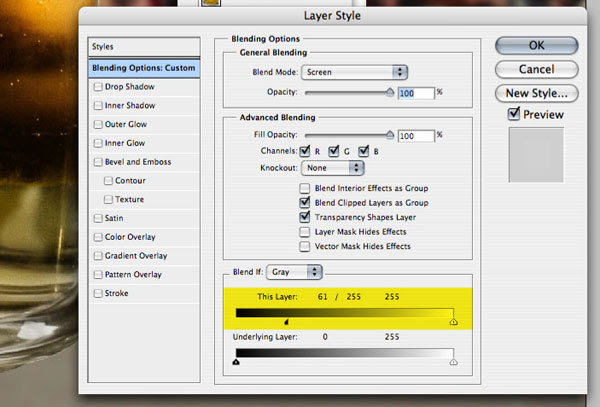
Task: Select the Outer Glow style row
Action: 144,124
